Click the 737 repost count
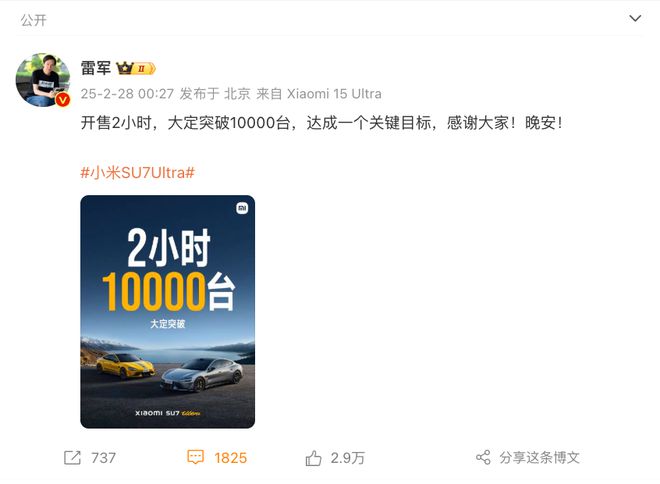660x484 pixels. tap(104, 458)
